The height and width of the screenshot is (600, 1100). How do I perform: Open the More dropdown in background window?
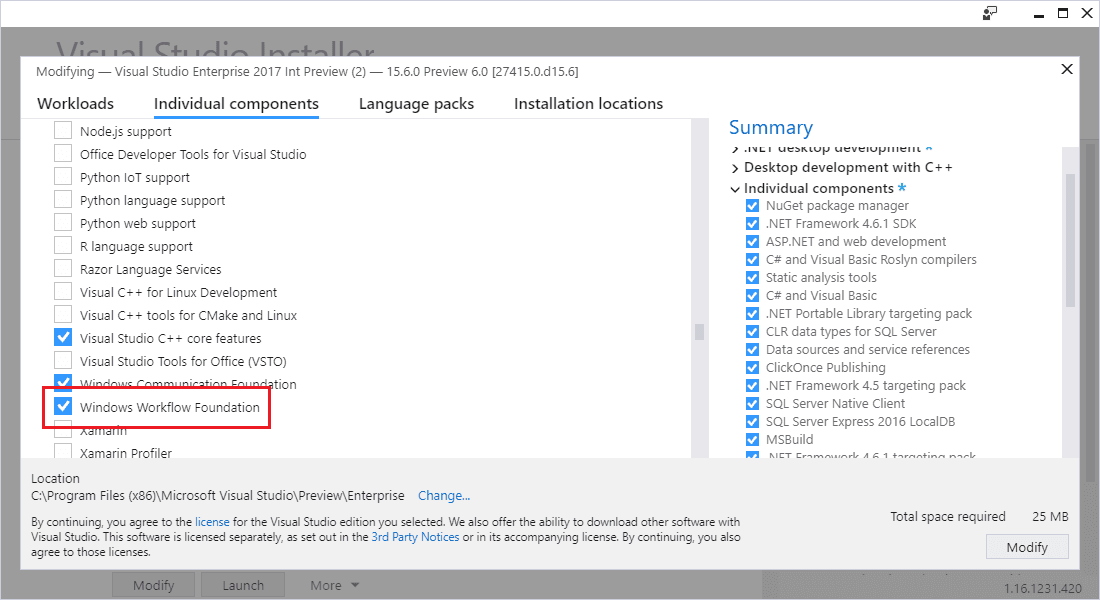pos(335,585)
